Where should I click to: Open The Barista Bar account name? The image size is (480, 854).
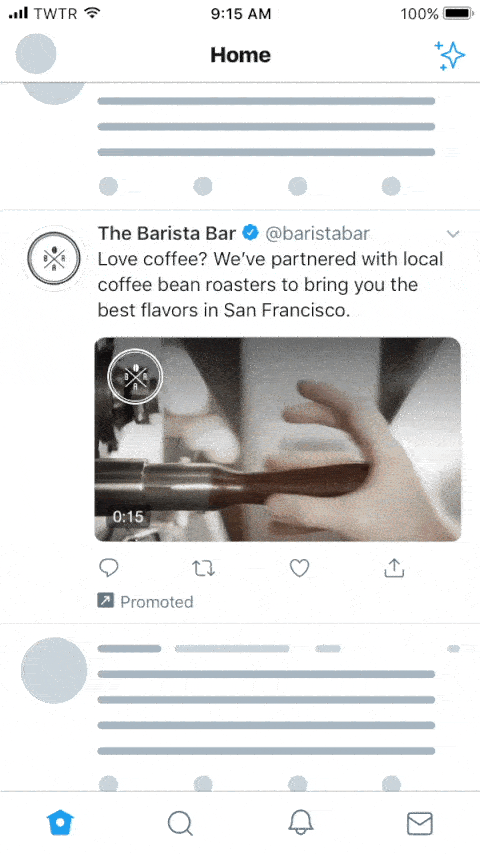[167, 233]
